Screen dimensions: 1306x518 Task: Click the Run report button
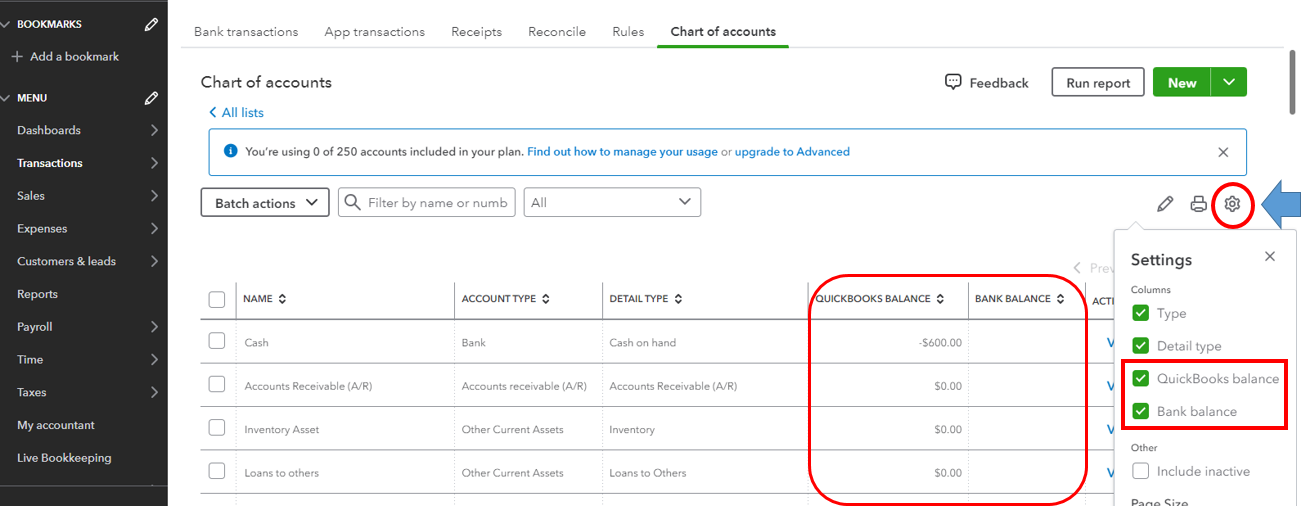(1097, 83)
